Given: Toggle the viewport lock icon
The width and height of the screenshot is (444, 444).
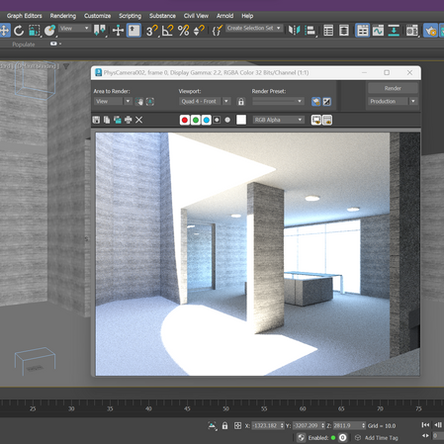Looking at the screenshot, I should click(241, 102).
